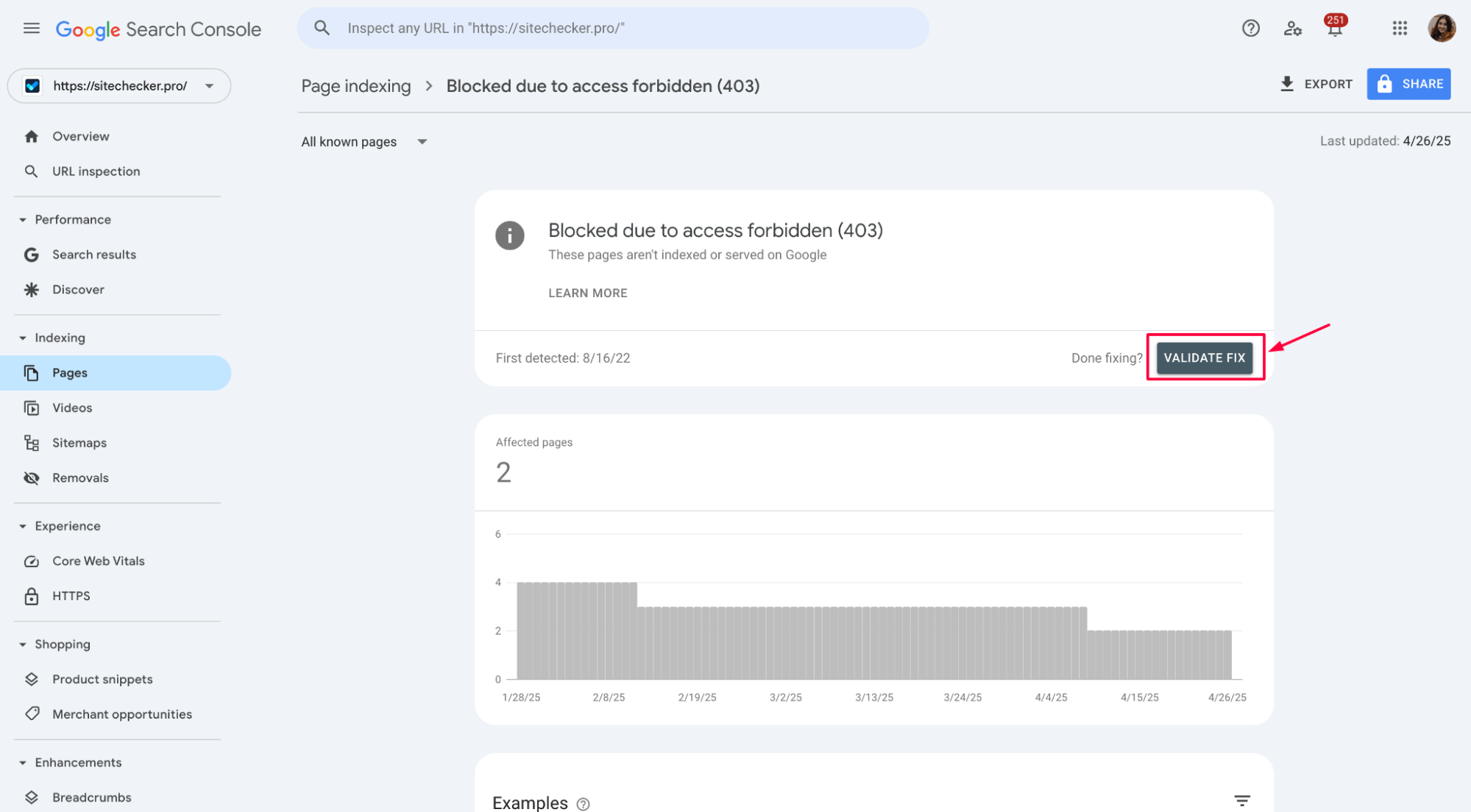
Task: Collapse the Shopping section
Action: click(x=23, y=644)
